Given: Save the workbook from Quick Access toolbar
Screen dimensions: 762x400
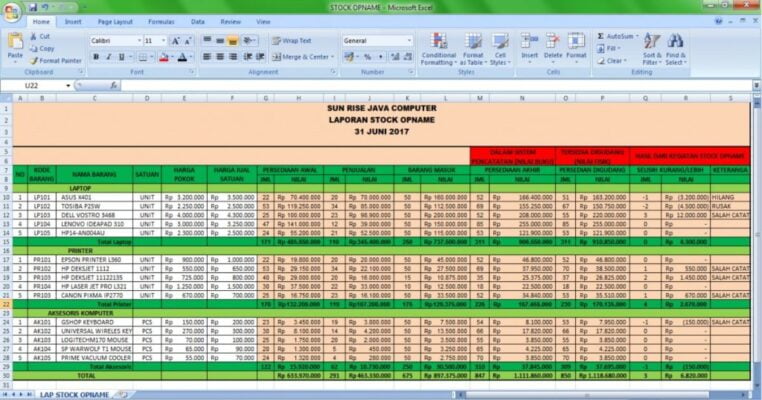Looking at the screenshot, I should point(33,7).
